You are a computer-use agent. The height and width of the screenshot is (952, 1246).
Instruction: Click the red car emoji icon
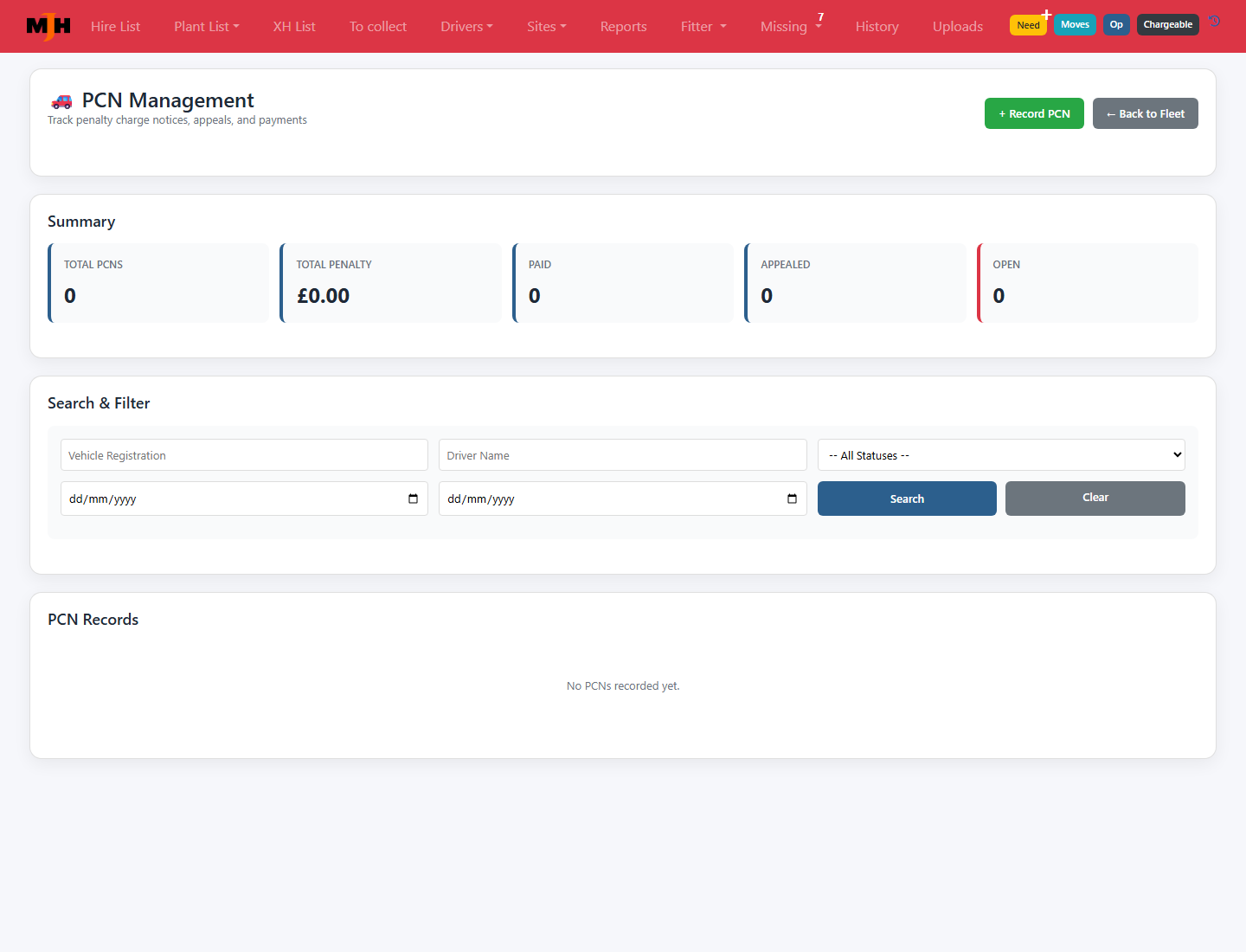coord(61,101)
